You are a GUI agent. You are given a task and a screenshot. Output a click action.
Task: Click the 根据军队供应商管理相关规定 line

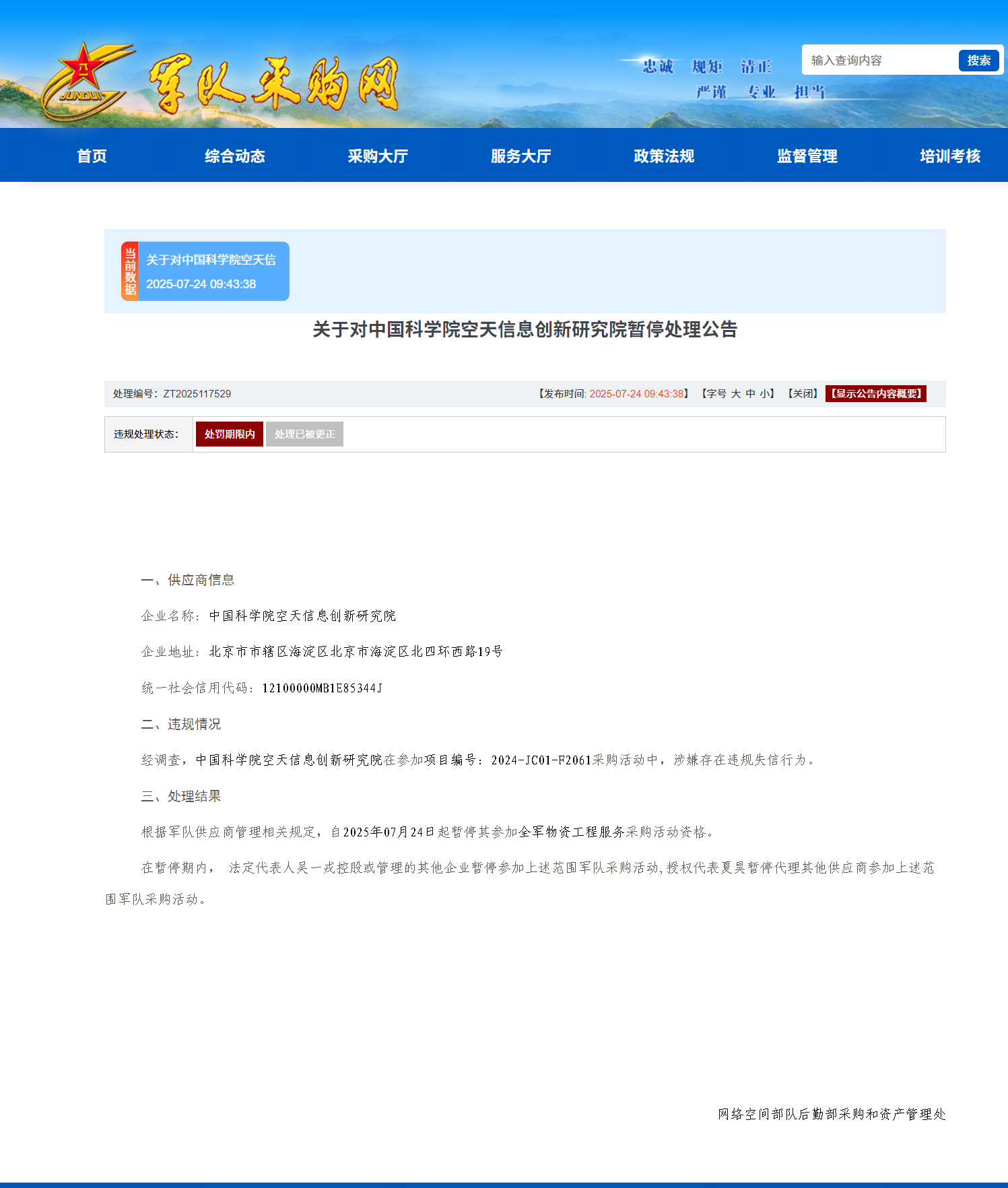[x=428, y=832]
